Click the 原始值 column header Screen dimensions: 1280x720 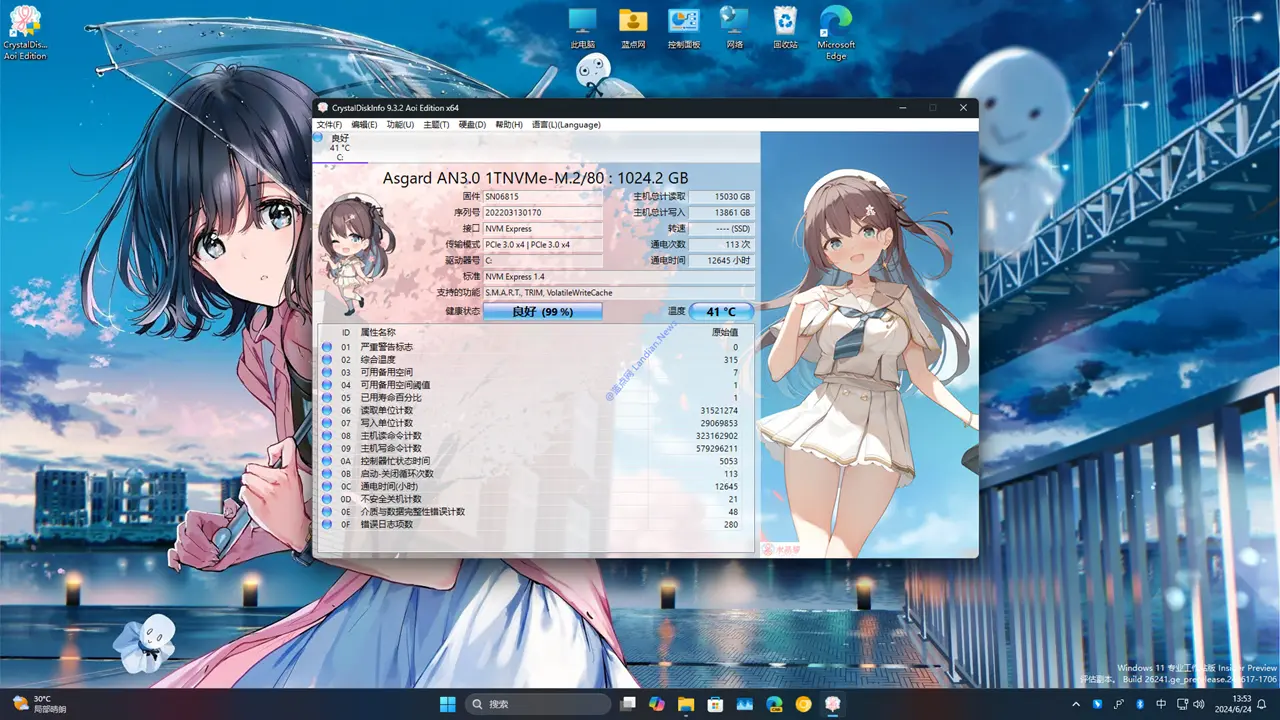point(725,332)
